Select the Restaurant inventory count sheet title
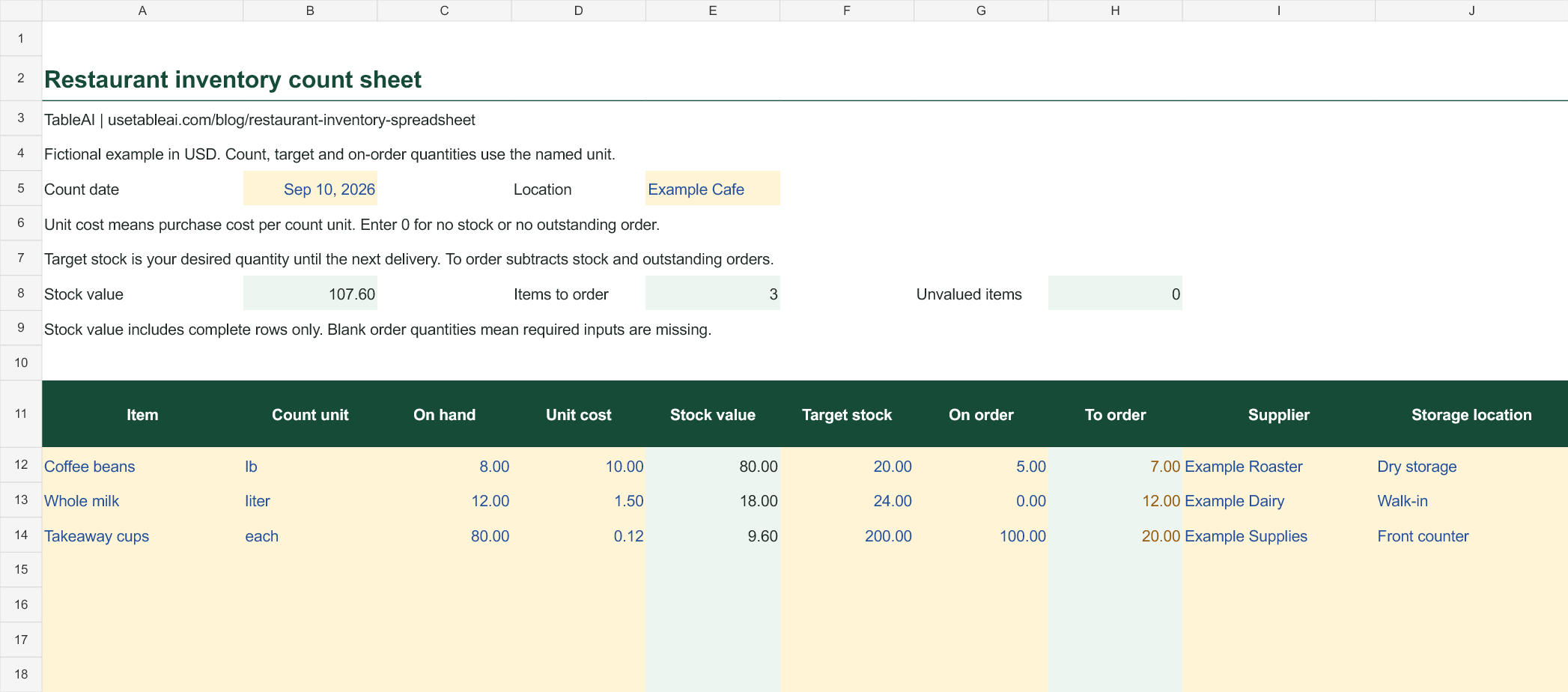The height and width of the screenshot is (692, 1568). (x=233, y=79)
